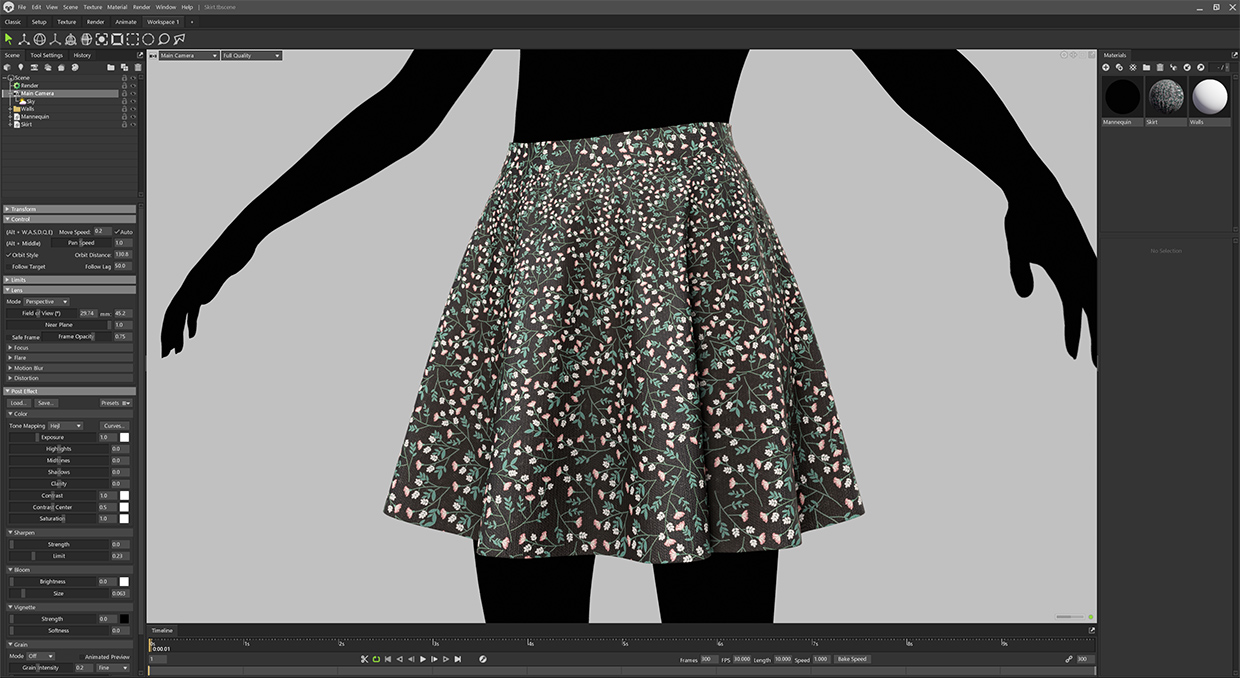Open the Tone Mapping Hejl dropdown
1240x678 pixels.
click(x=65, y=426)
